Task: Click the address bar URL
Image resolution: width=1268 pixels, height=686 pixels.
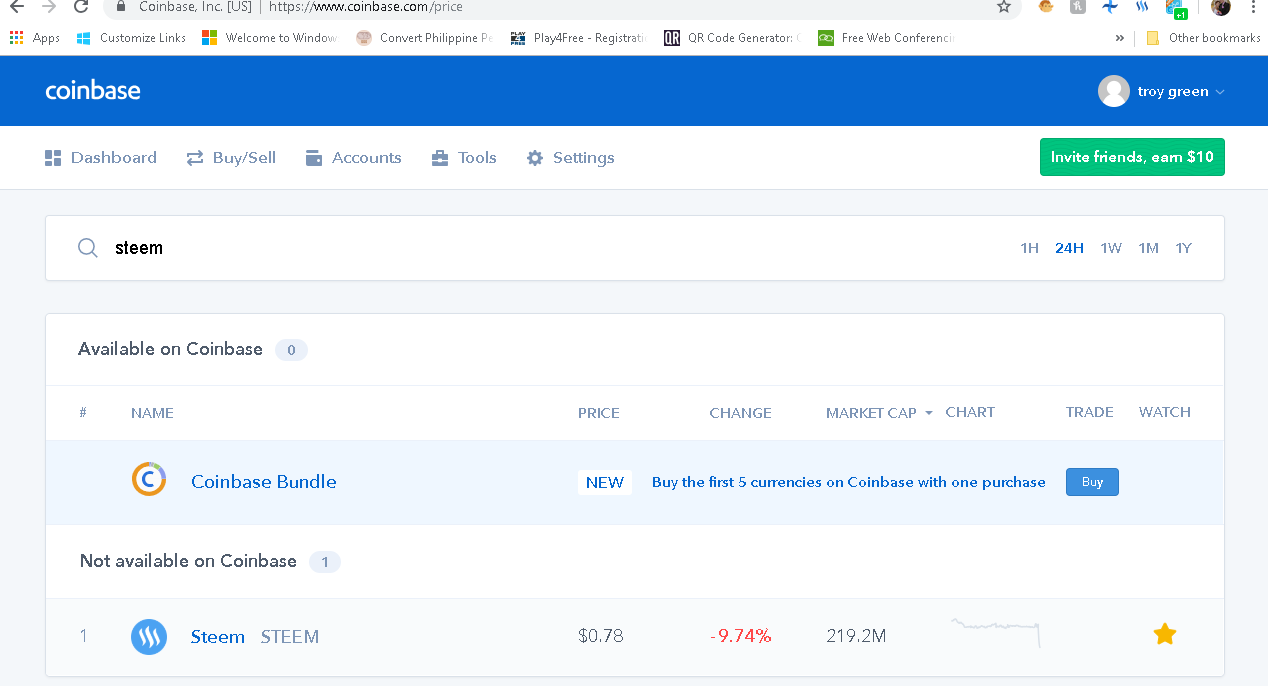Action: tap(365, 7)
